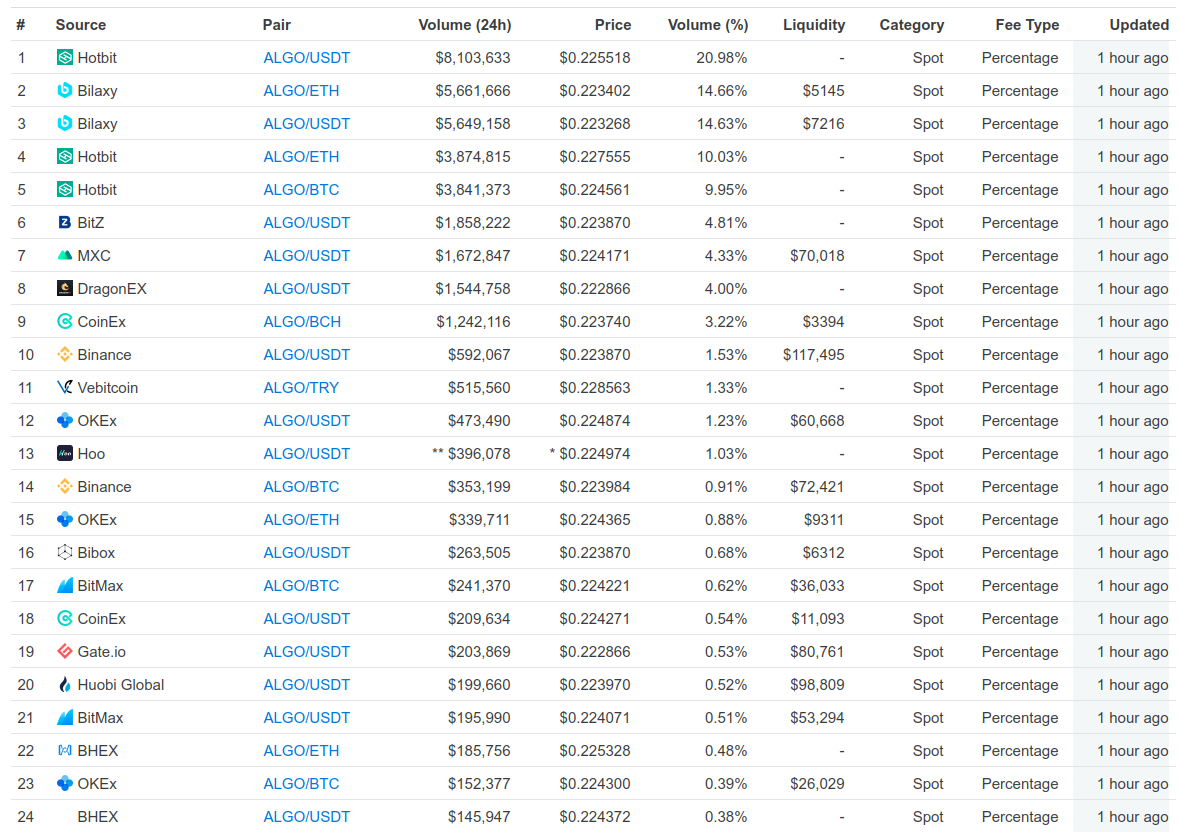Viewport: 1179px width, 832px height.
Task: Select the $0.228563 price cell
Action: [595, 389]
